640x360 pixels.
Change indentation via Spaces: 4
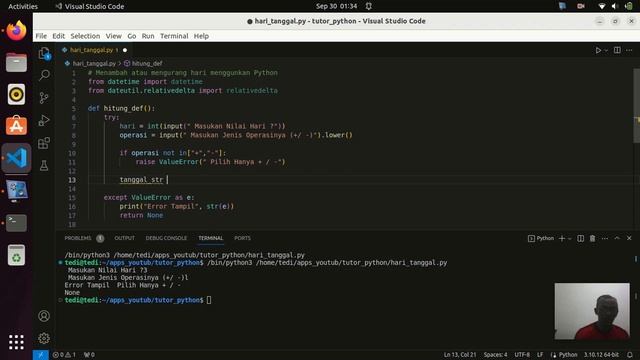(496, 355)
